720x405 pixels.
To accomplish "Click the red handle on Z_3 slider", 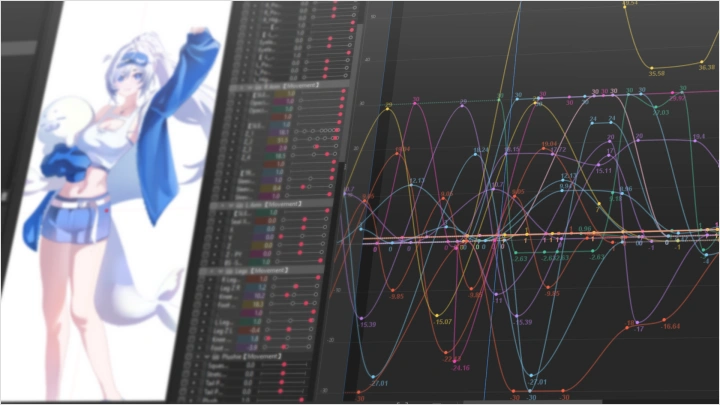I will click(x=316, y=146).
